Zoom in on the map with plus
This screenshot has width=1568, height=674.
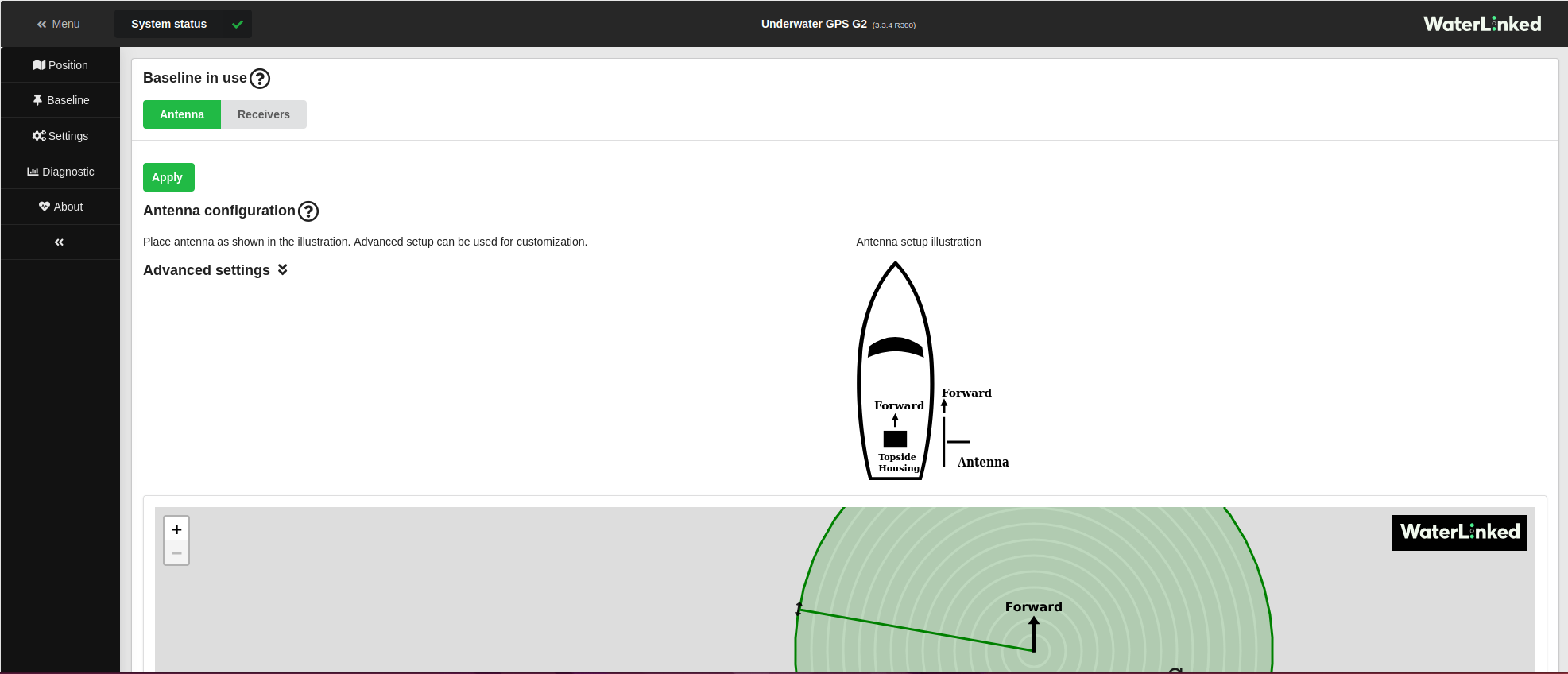(x=176, y=529)
